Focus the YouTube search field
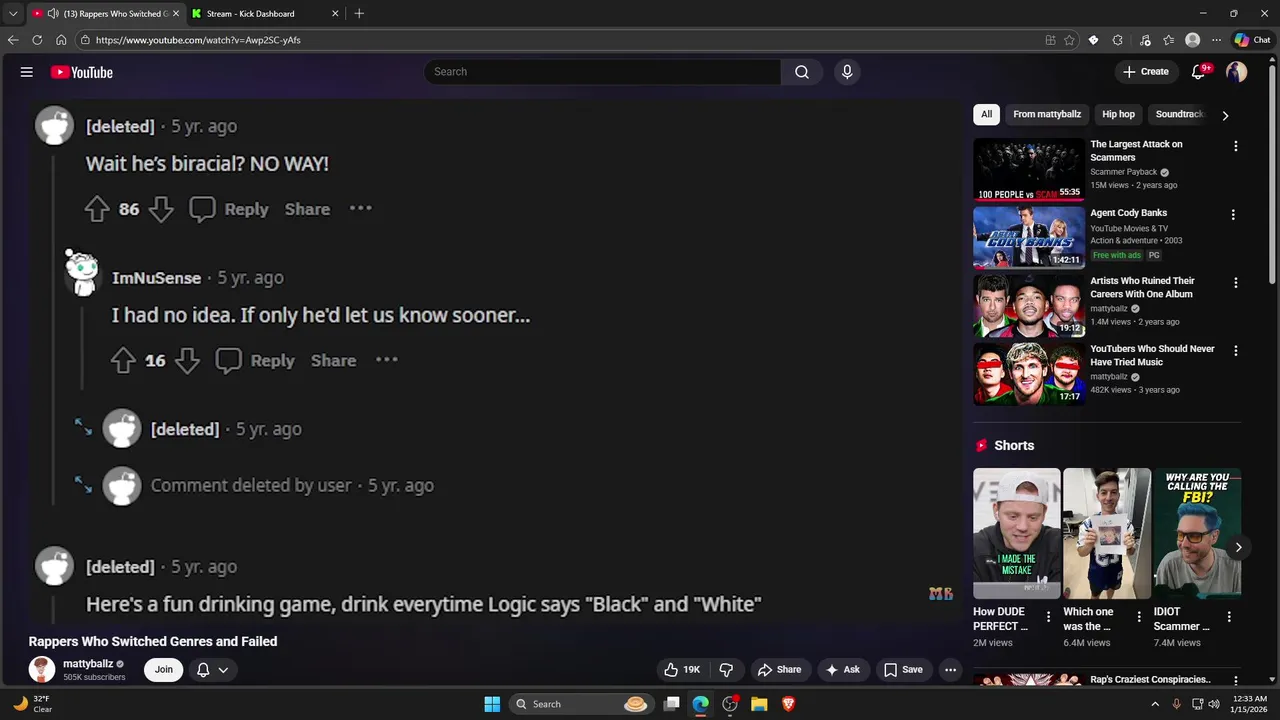Viewport: 1280px width, 720px height. coord(602,72)
